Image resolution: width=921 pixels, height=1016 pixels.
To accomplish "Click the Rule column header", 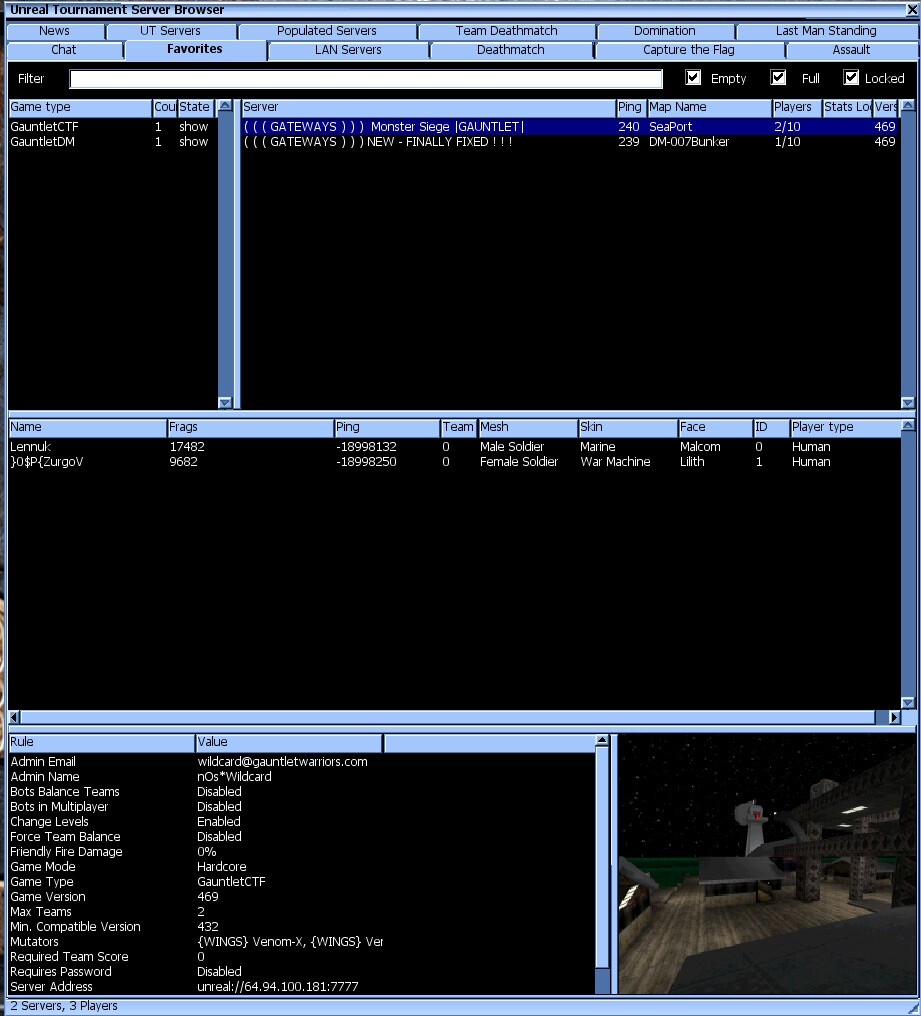I will pyautogui.click(x=101, y=742).
